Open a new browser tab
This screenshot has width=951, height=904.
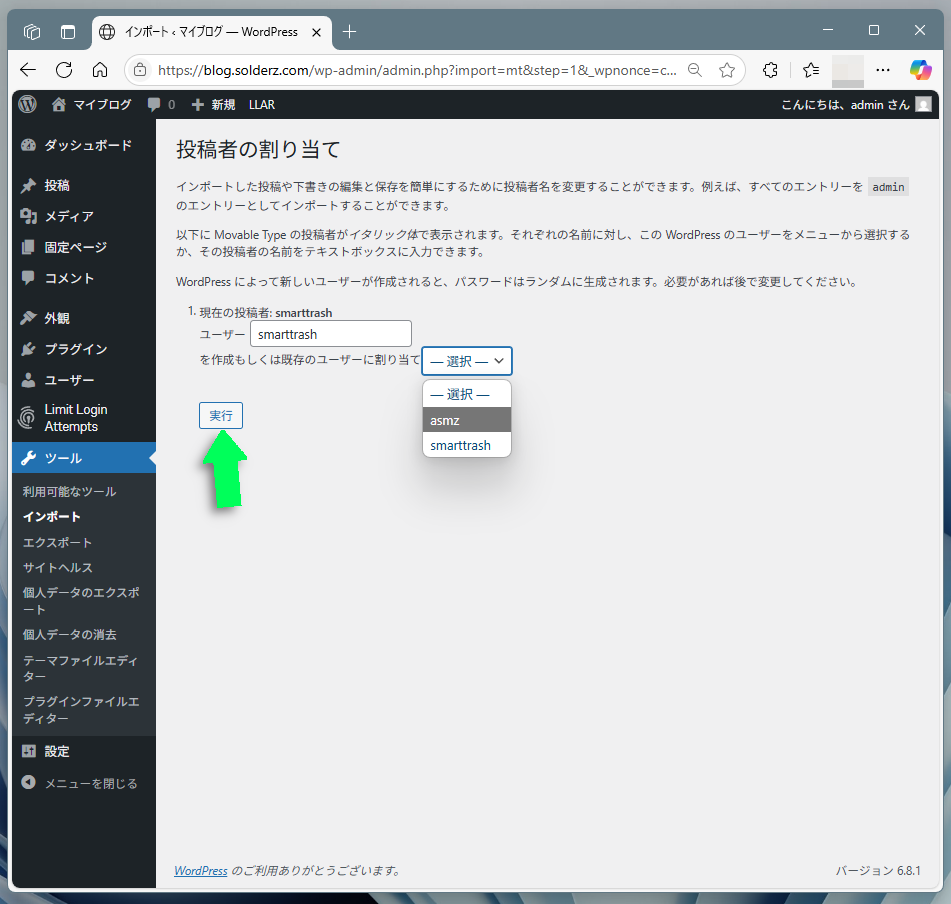coord(349,31)
